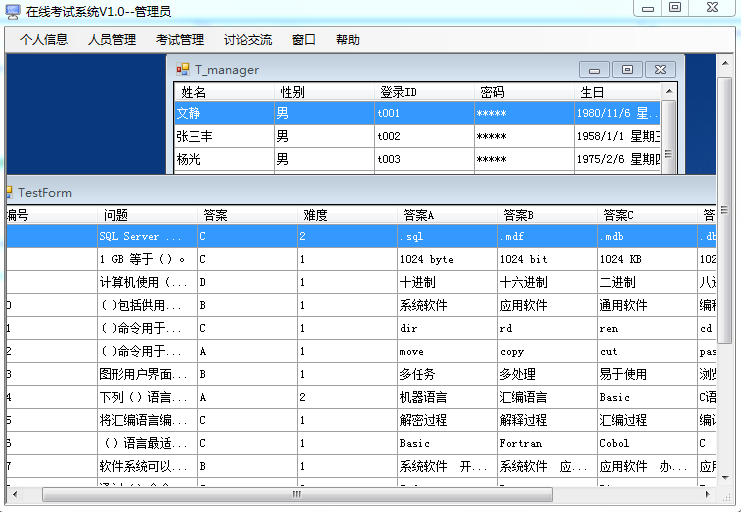
Task: Click the cut answer cell
Action: tap(647, 351)
